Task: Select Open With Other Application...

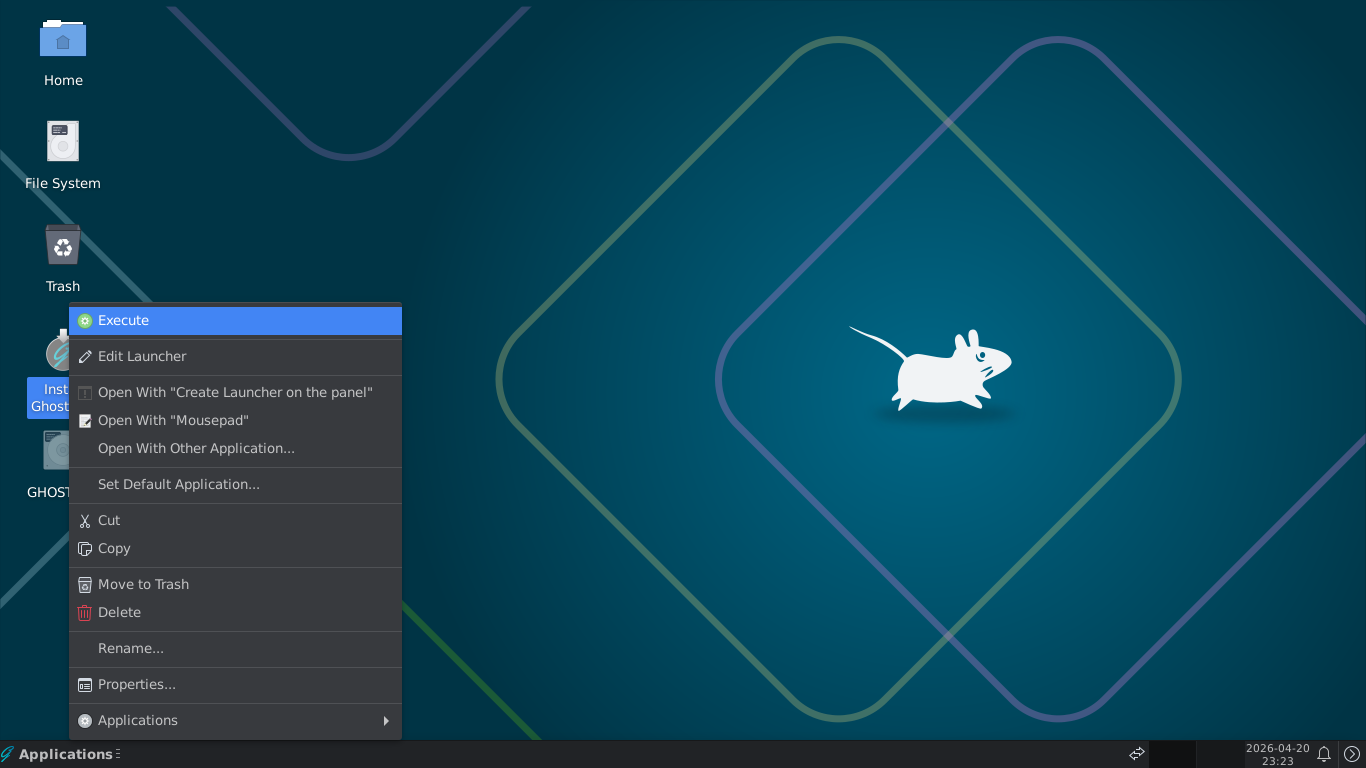Action: tap(235, 449)
